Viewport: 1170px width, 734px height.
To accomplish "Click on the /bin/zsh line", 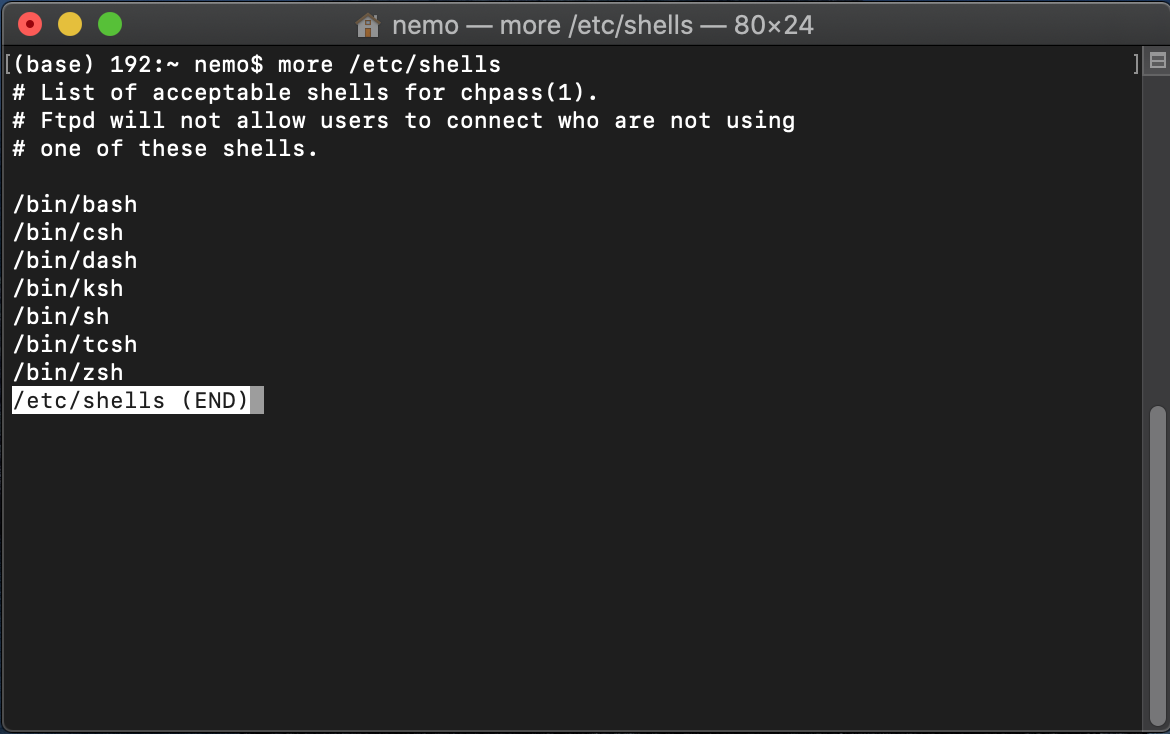I will [x=68, y=373].
